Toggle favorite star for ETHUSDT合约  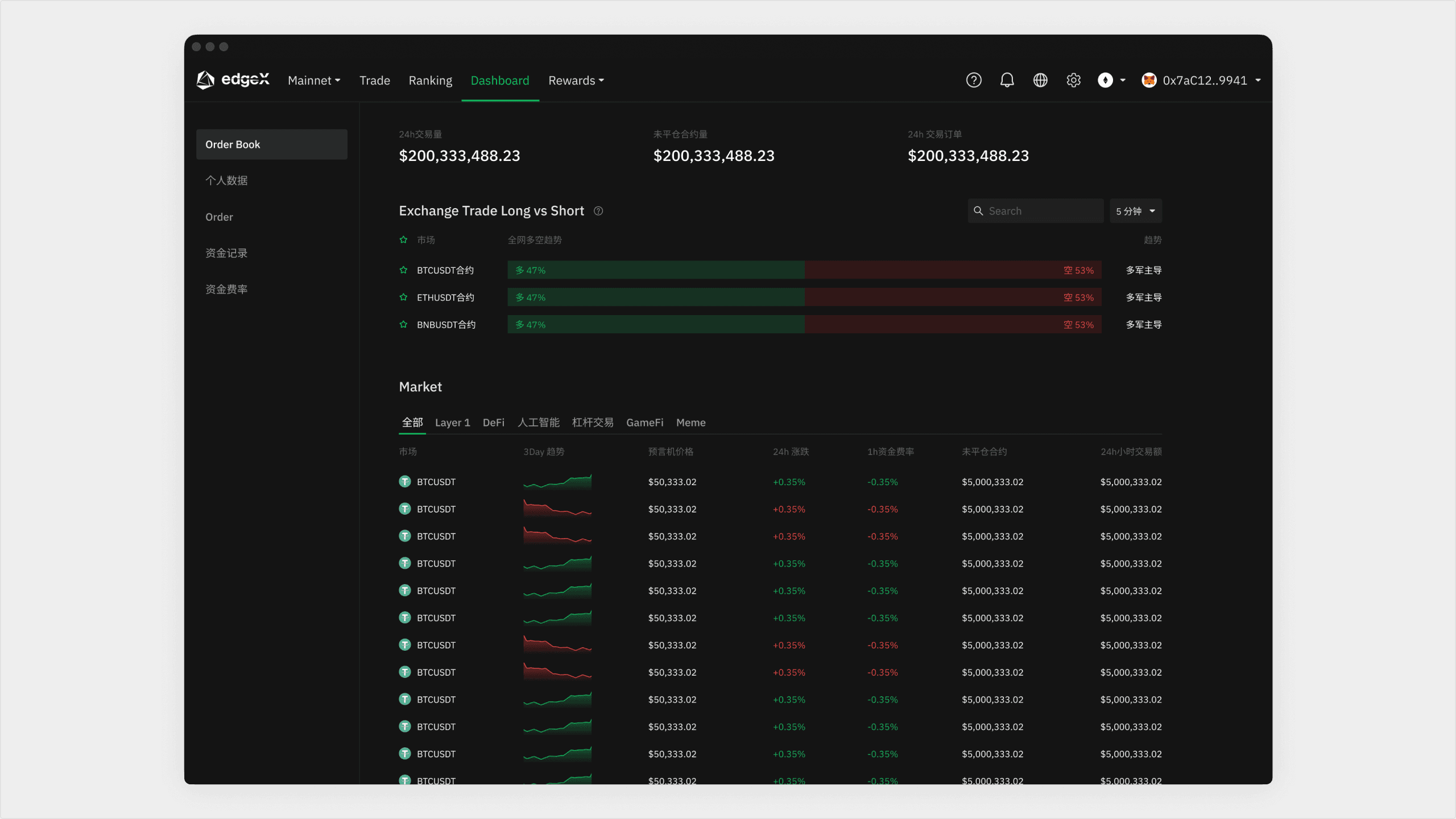tap(403, 297)
